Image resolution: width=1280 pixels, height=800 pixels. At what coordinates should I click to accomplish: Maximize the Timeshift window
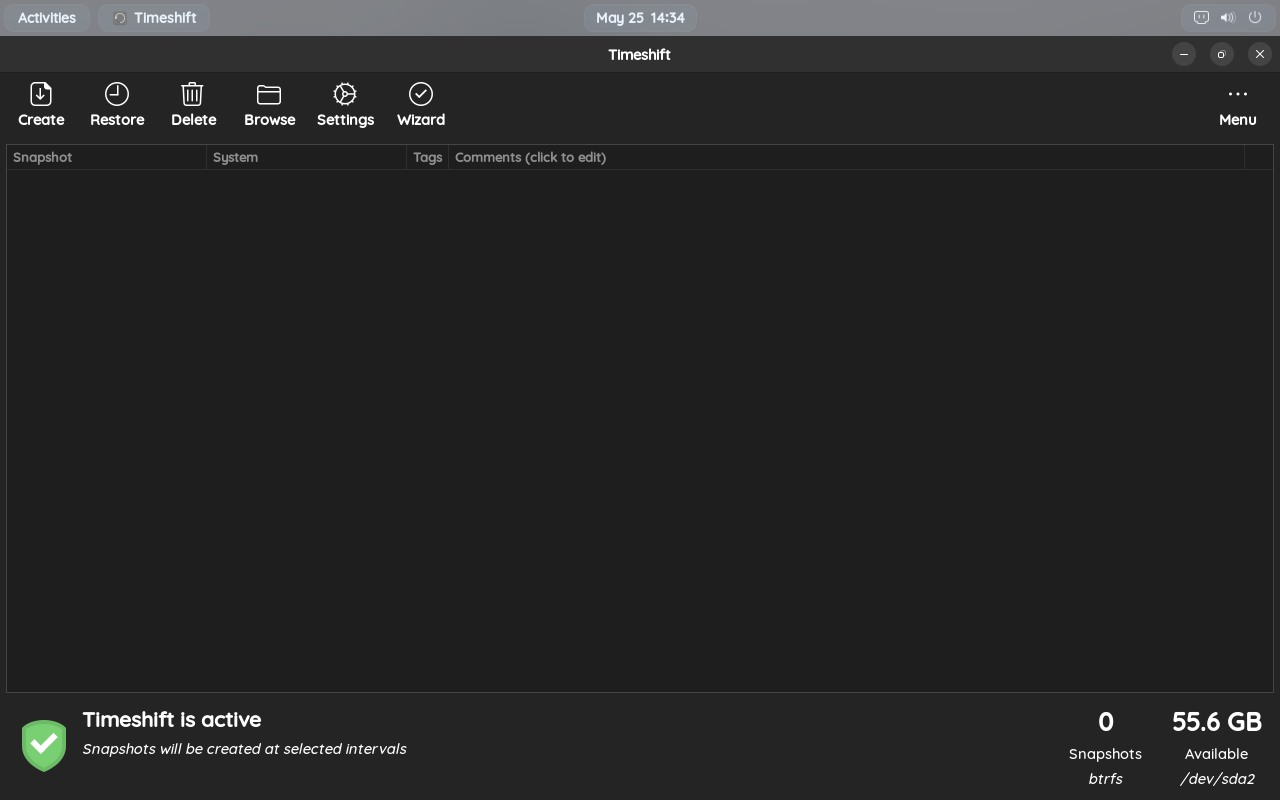(x=1222, y=54)
